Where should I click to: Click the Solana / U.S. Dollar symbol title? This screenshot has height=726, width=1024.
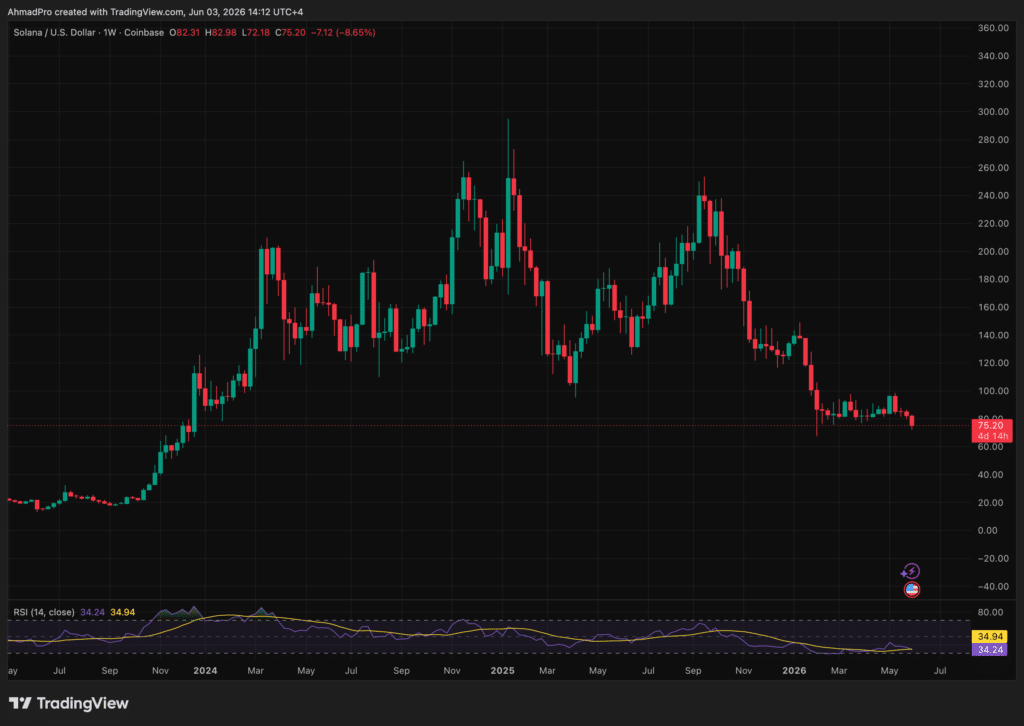click(x=54, y=33)
